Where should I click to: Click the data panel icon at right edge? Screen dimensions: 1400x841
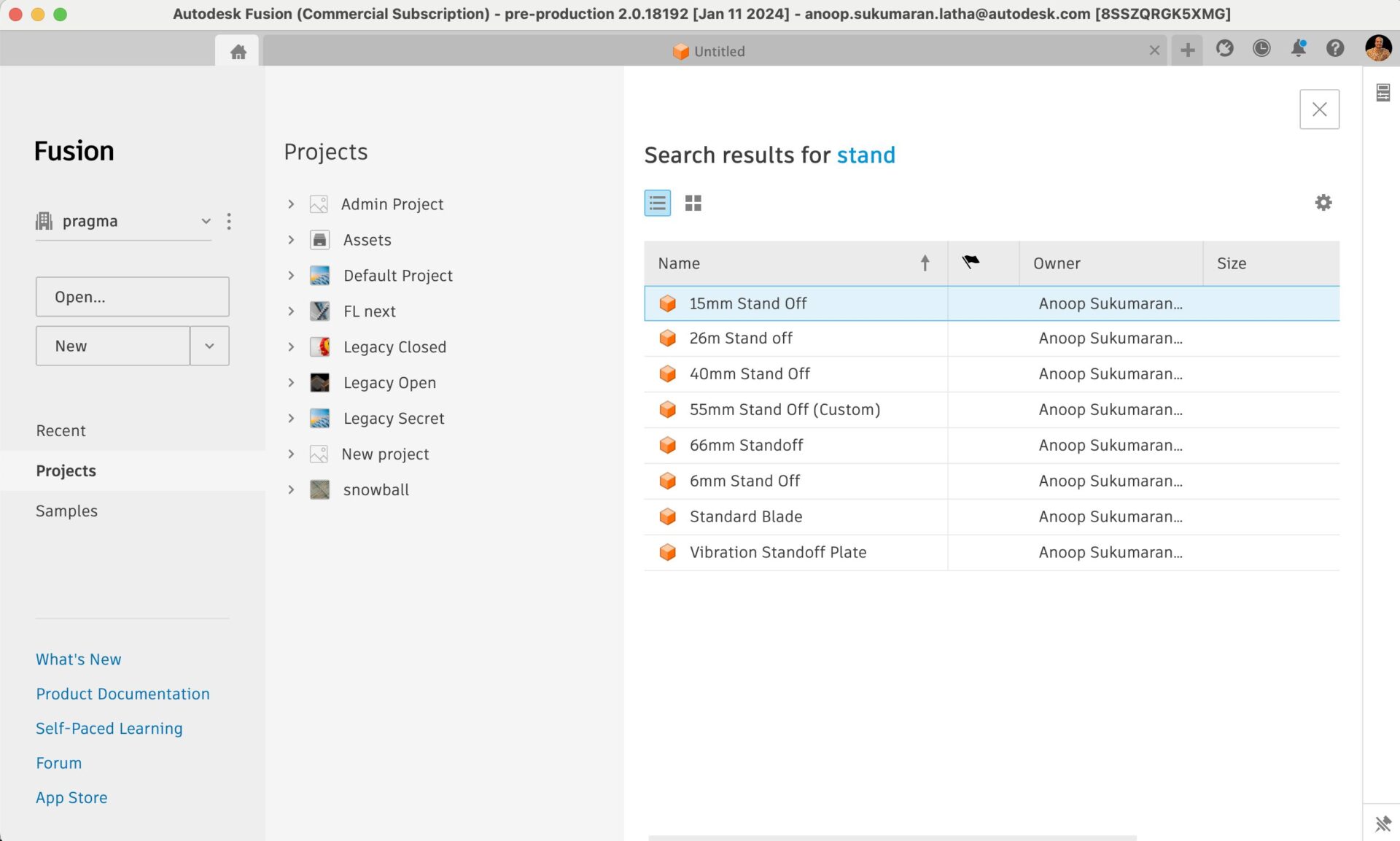1382,92
